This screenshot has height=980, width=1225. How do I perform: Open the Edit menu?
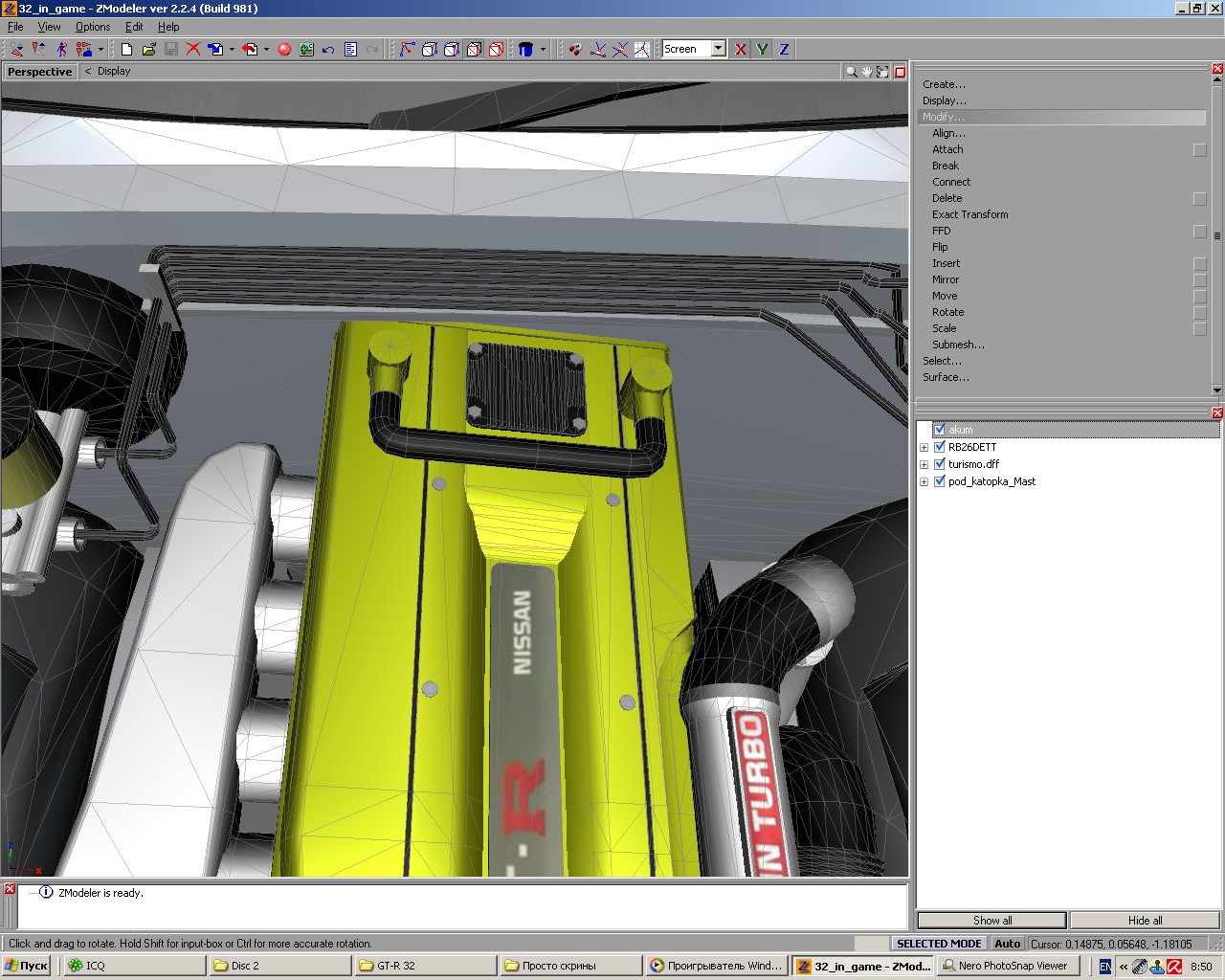coord(134,27)
